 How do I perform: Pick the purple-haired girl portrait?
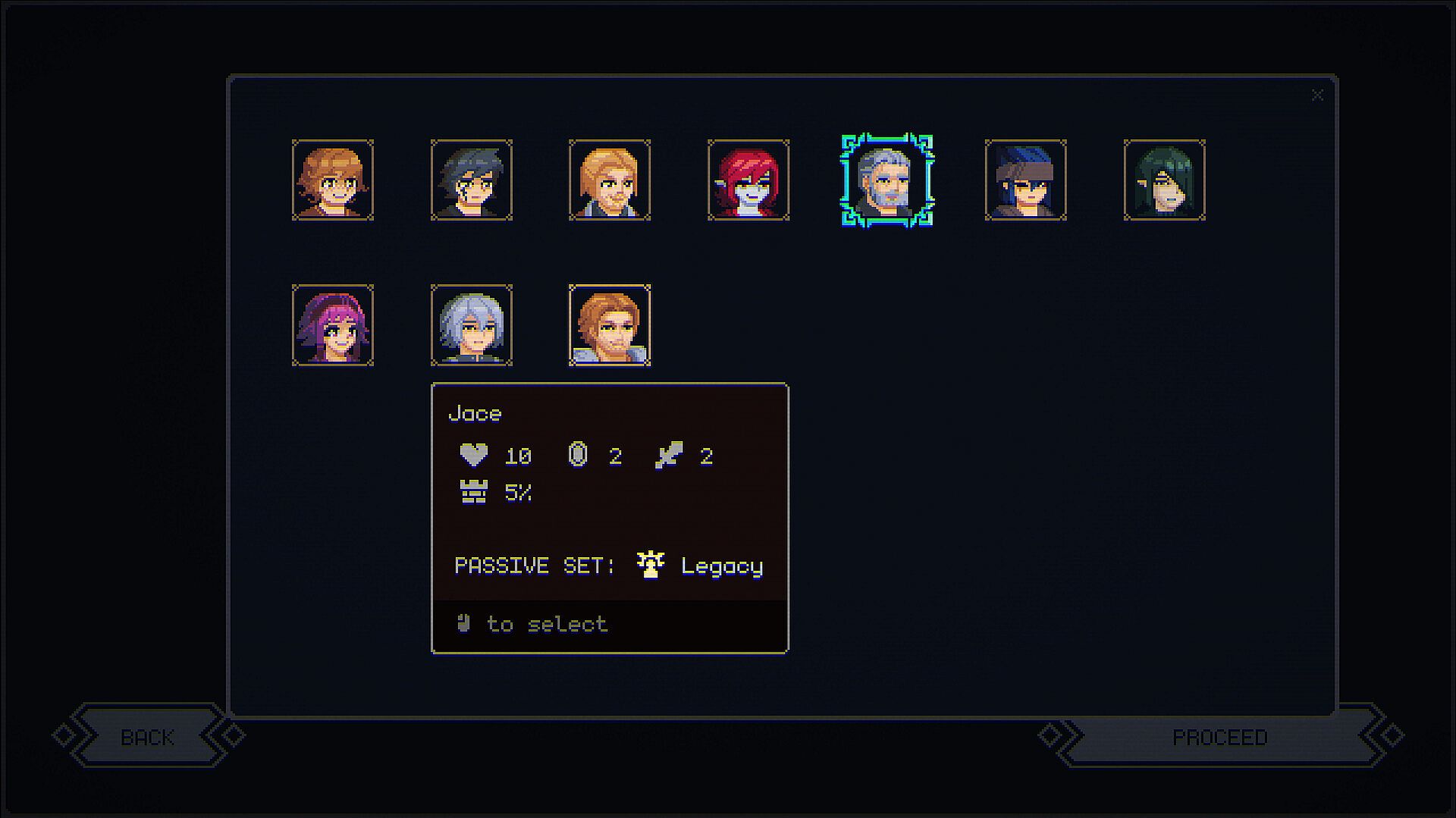333,325
